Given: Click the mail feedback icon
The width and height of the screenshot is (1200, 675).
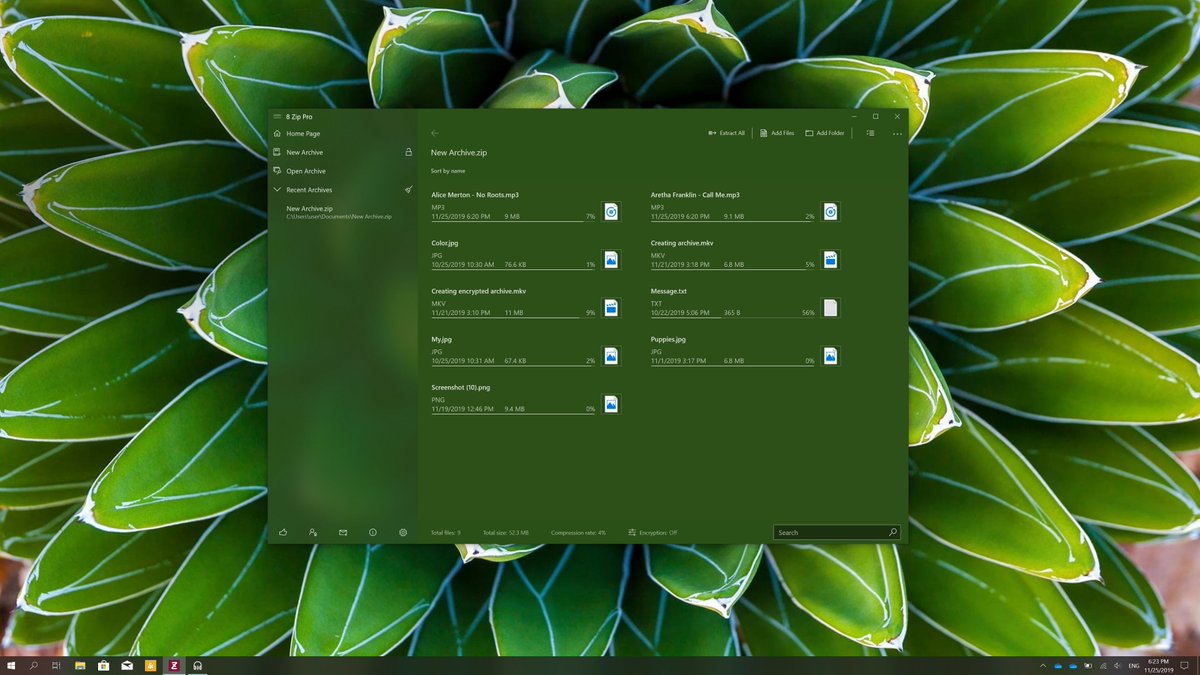Looking at the screenshot, I should [343, 533].
